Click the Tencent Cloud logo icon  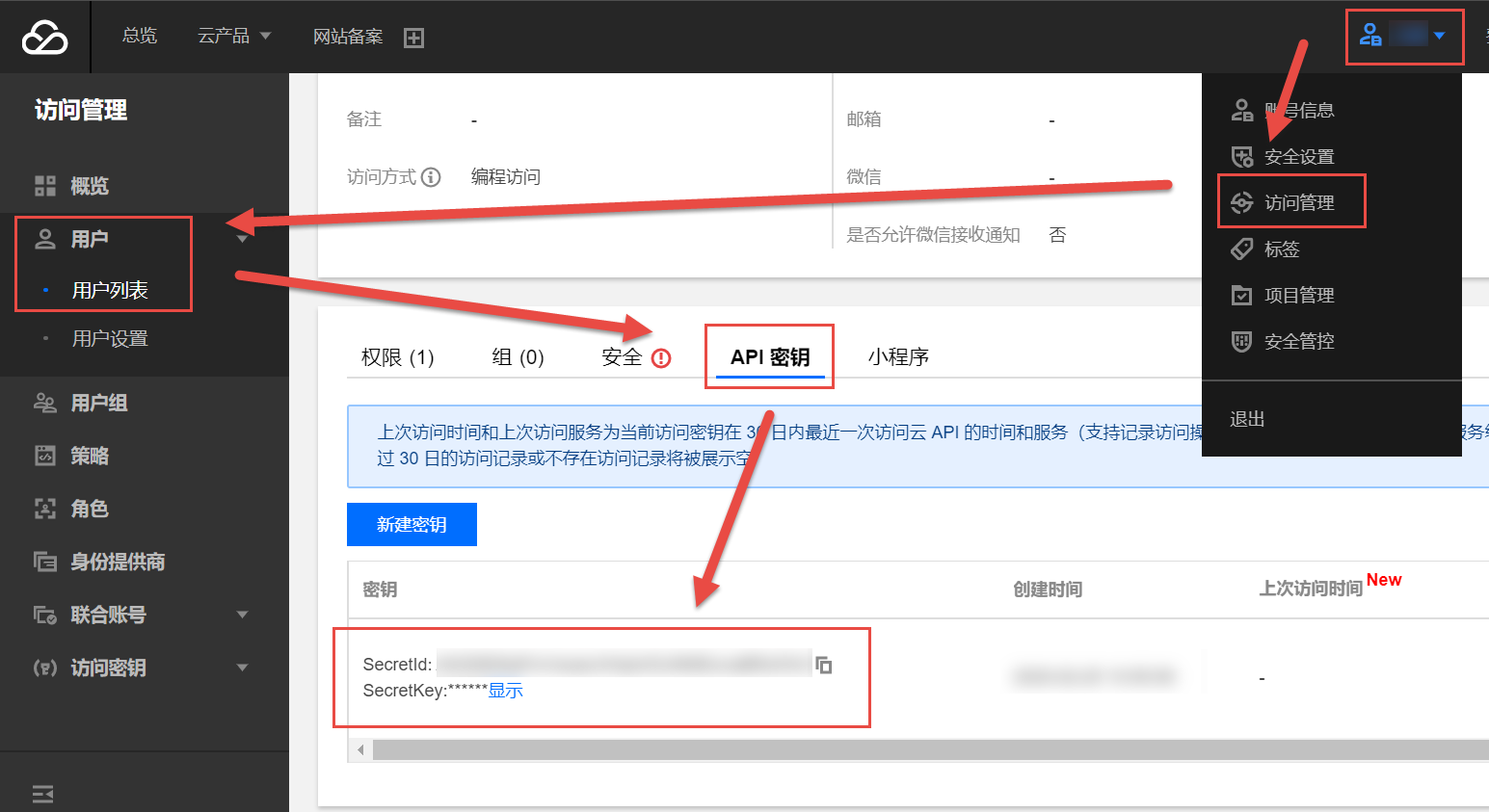click(44, 38)
